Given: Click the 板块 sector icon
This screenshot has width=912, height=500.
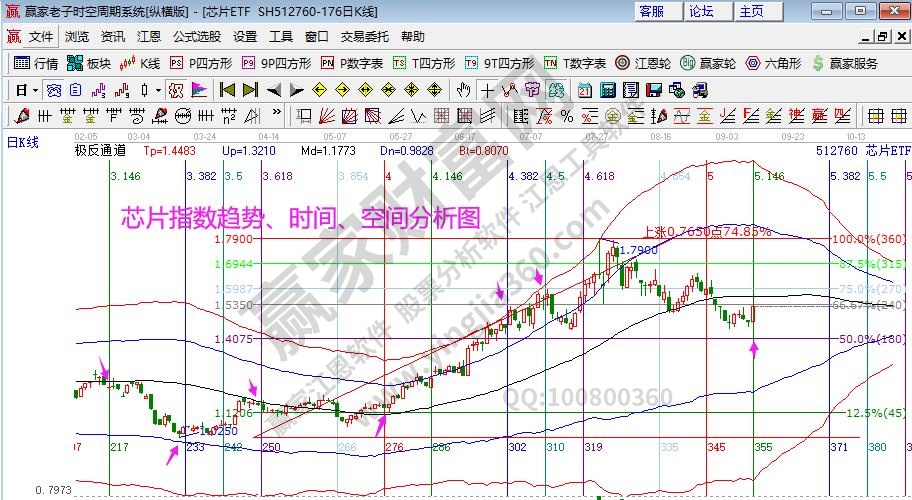Looking at the screenshot, I should pyautogui.click(x=88, y=63).
